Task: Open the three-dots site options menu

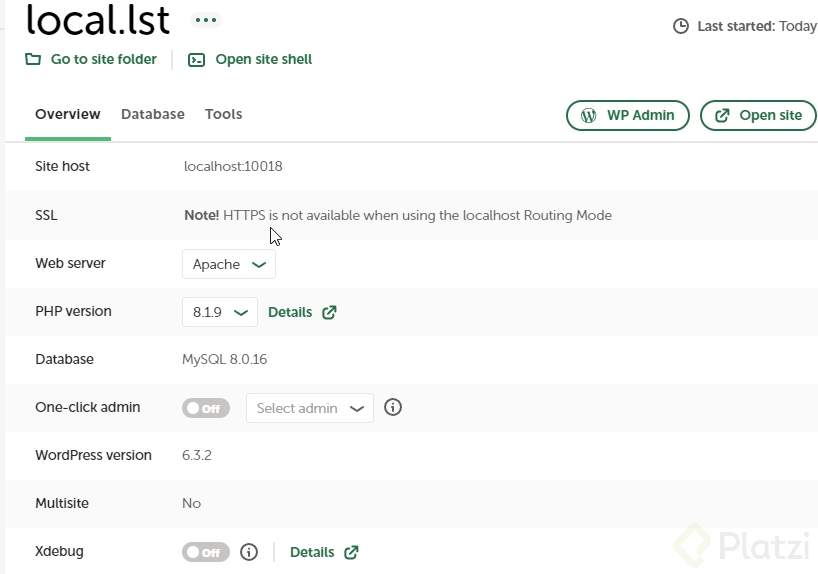Action: coord(207,20)
